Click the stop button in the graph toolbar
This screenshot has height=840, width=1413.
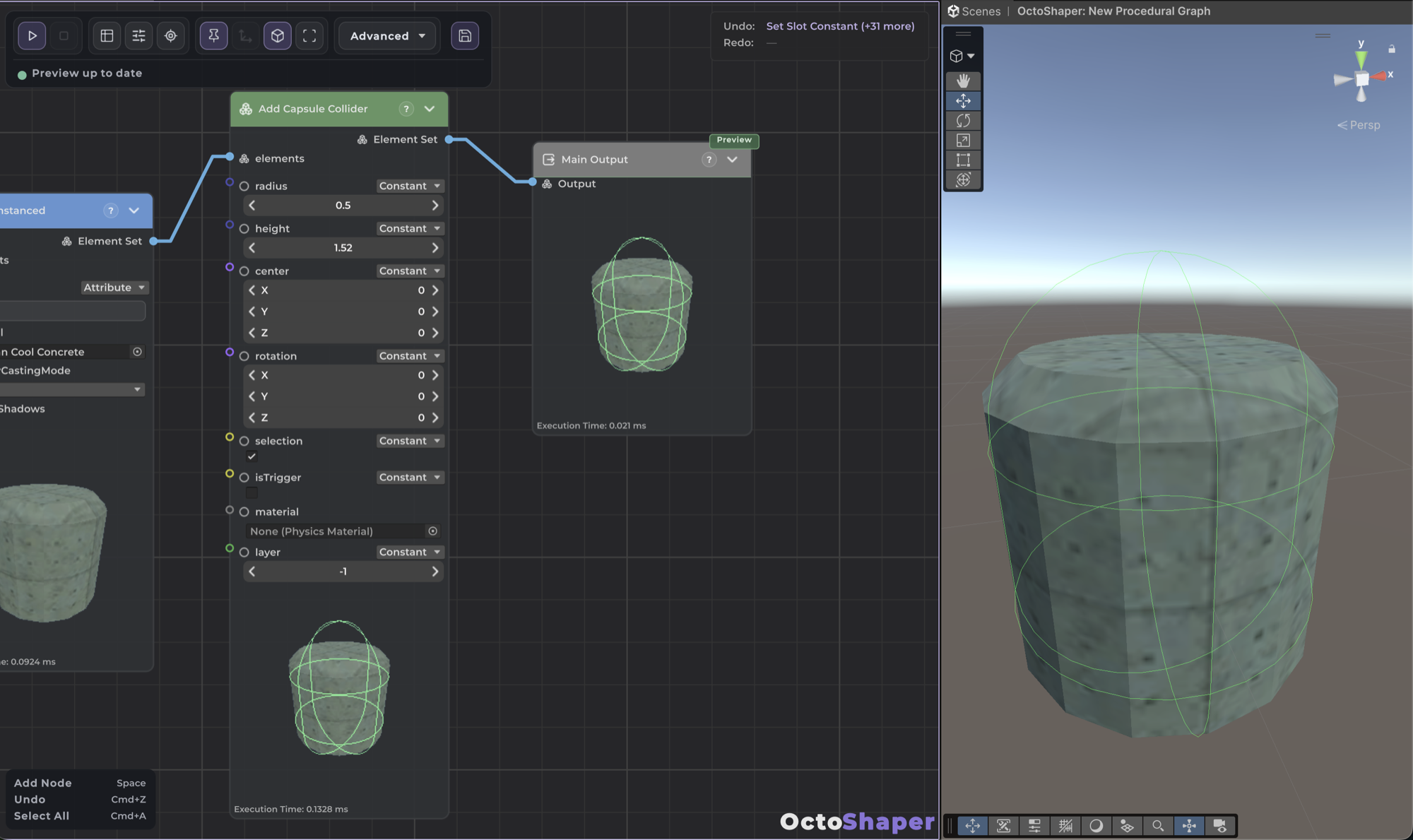[64, 36]
